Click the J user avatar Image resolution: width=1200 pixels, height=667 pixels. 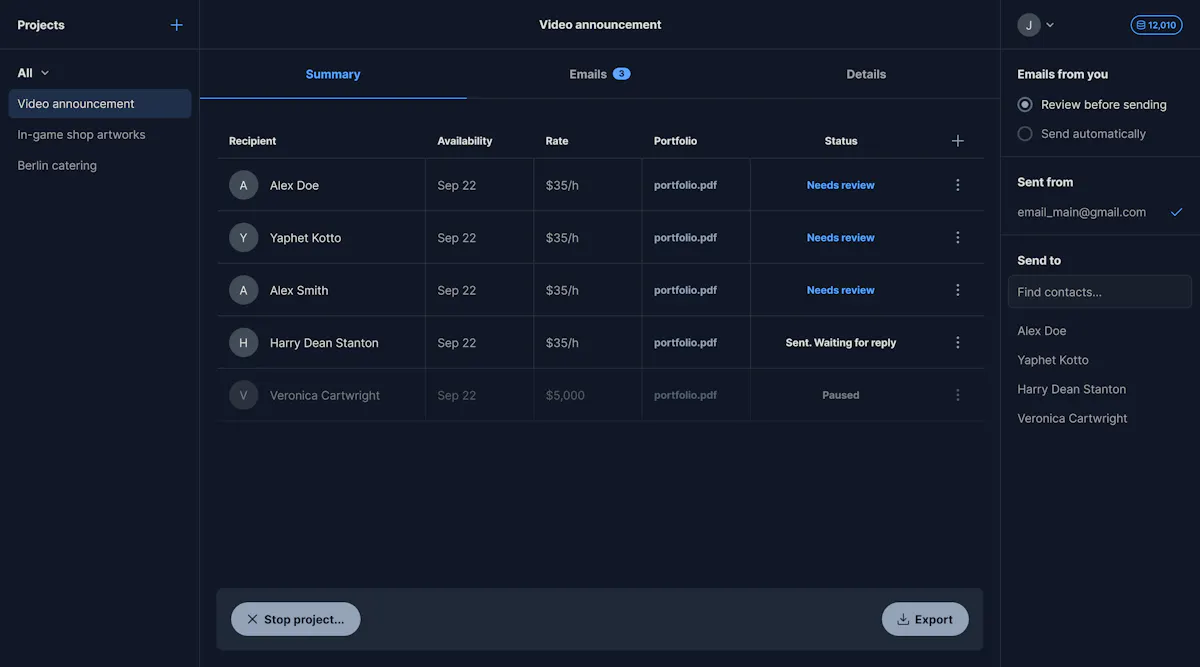(1029, 25)
